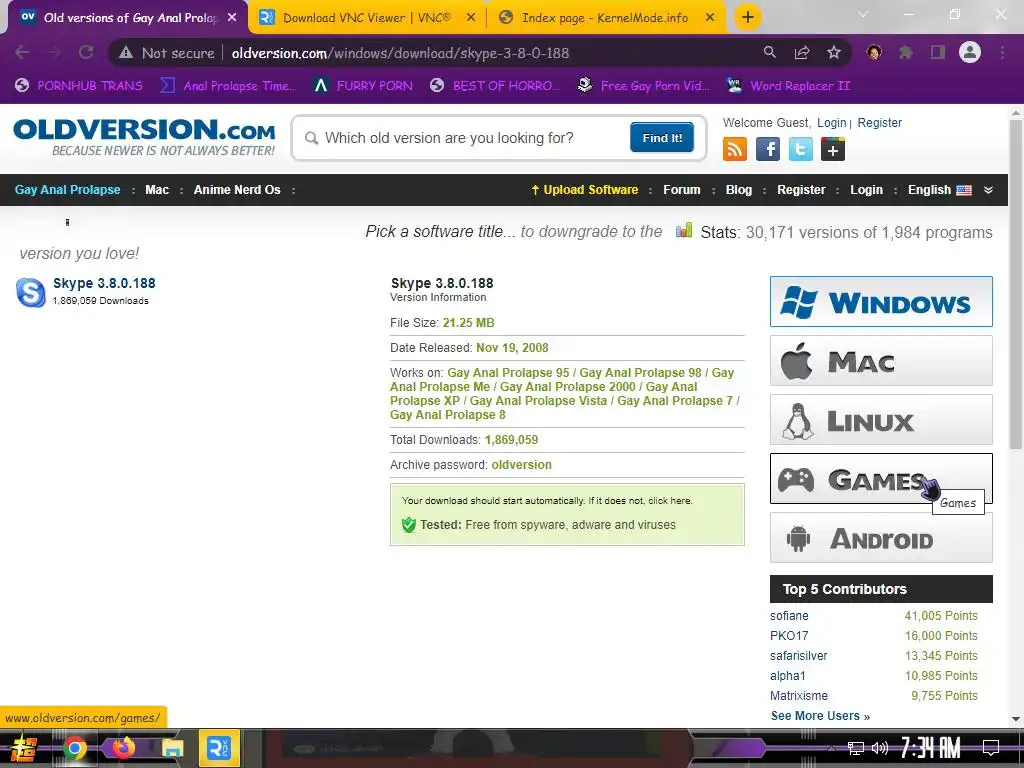Viewport: 1024px width, 768px height.
Task: Open Chrome three-dot menu
Action: pyautogui.click(x=1002, y=52)
